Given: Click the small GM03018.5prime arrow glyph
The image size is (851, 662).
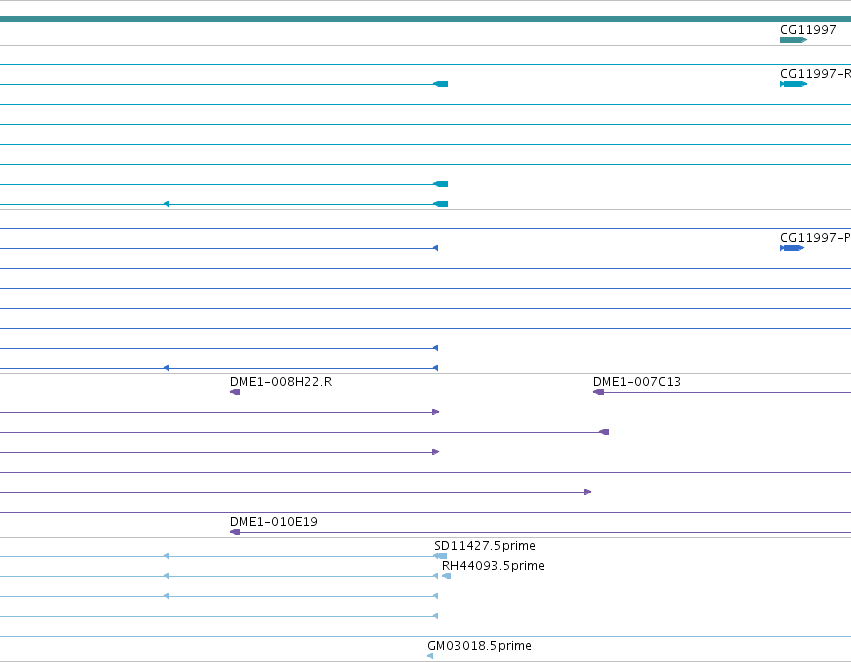Looking at the screenshot, I should pyautogui.click(x=430, y=656).
